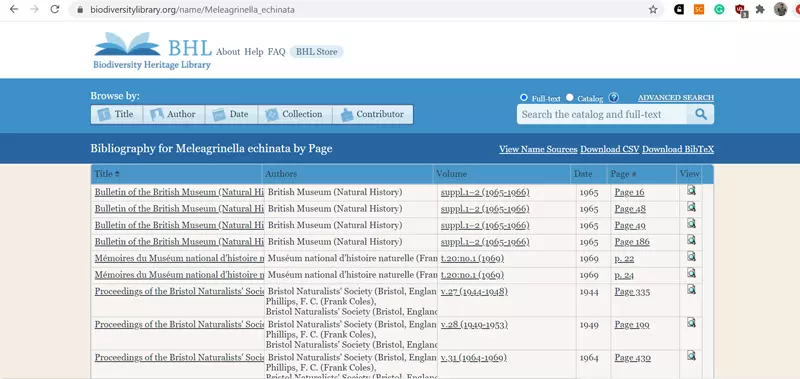Open Page 16 link
The width and height of the screenshot is (800, 379).
click(629, 192)
